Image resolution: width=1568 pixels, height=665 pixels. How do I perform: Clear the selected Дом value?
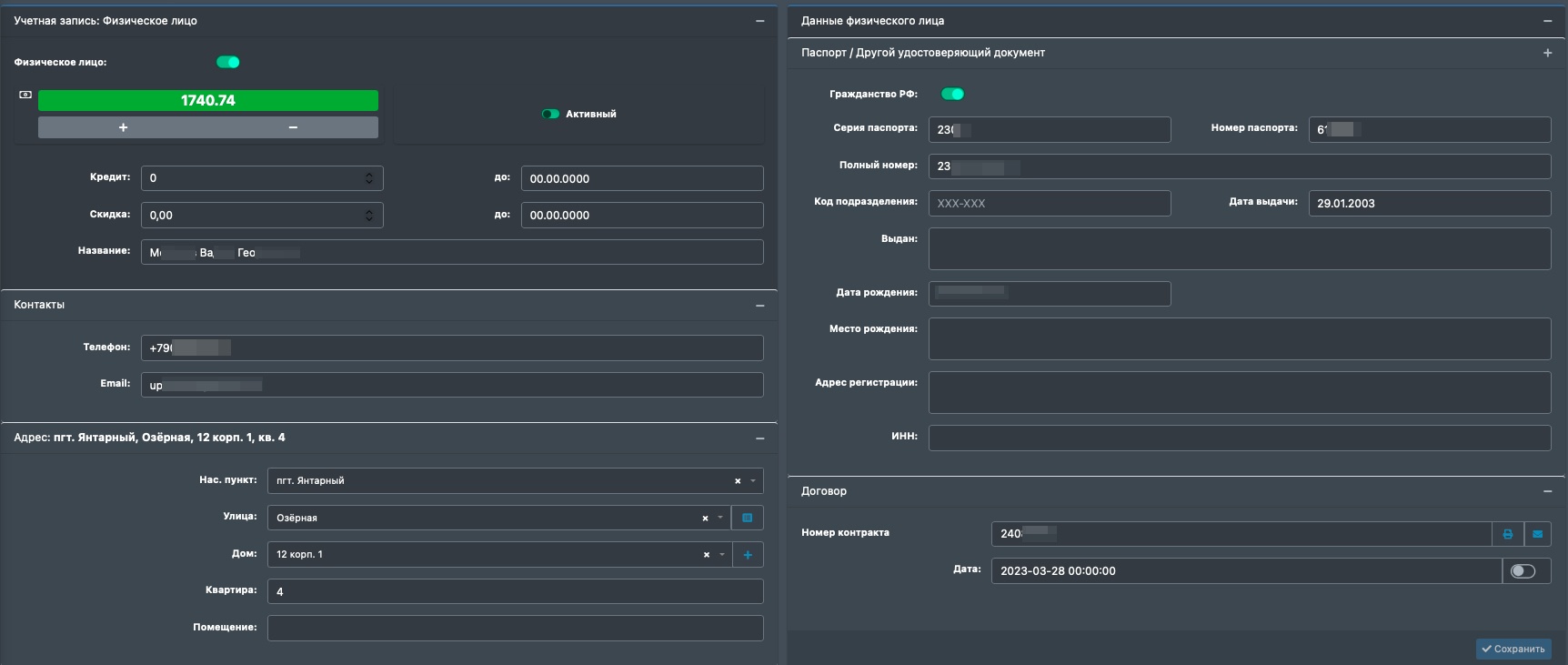tap(706, 555)
